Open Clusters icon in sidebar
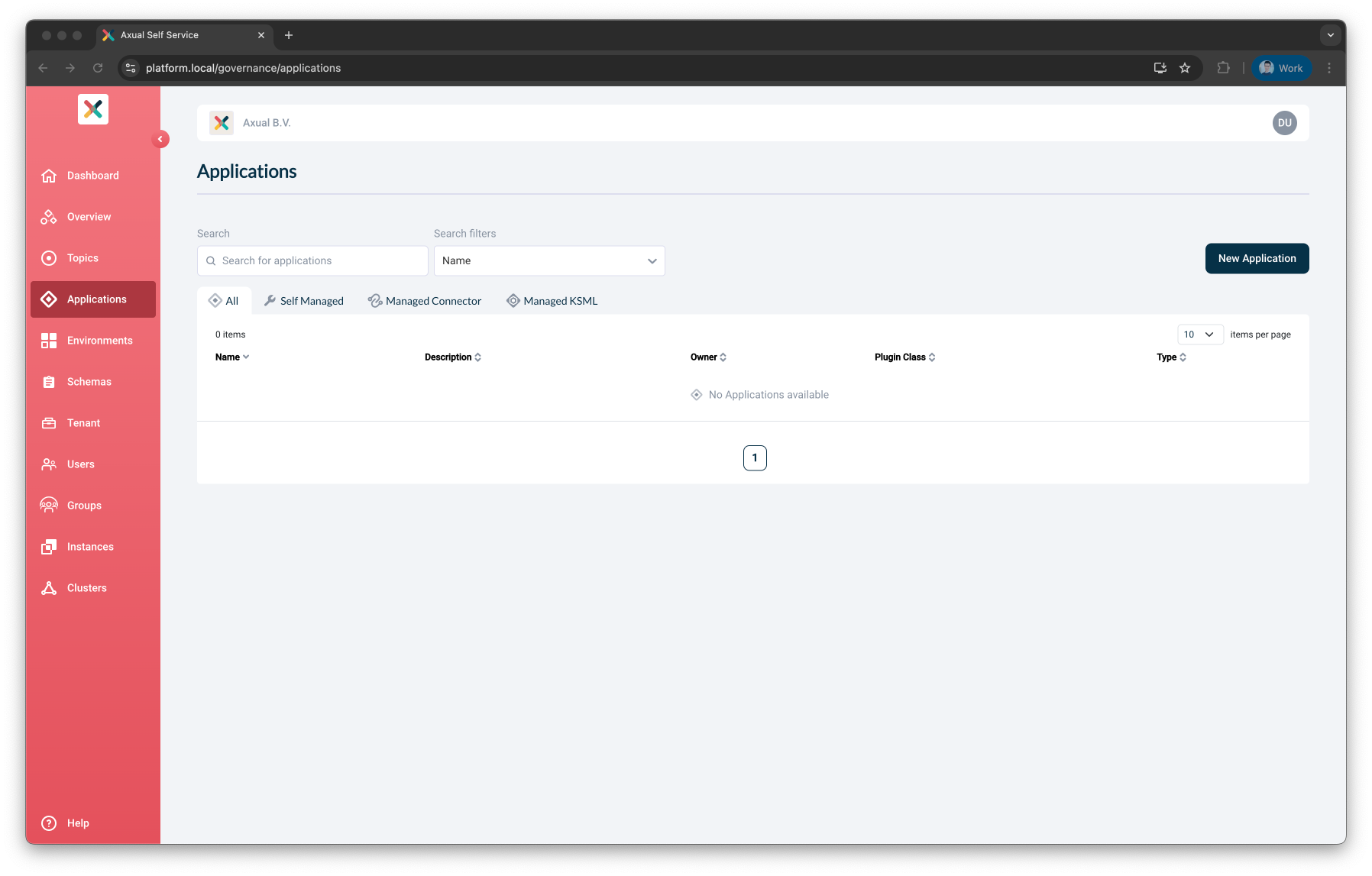The width and height of the screenshot is (1372, 876). tap(49, 588)
